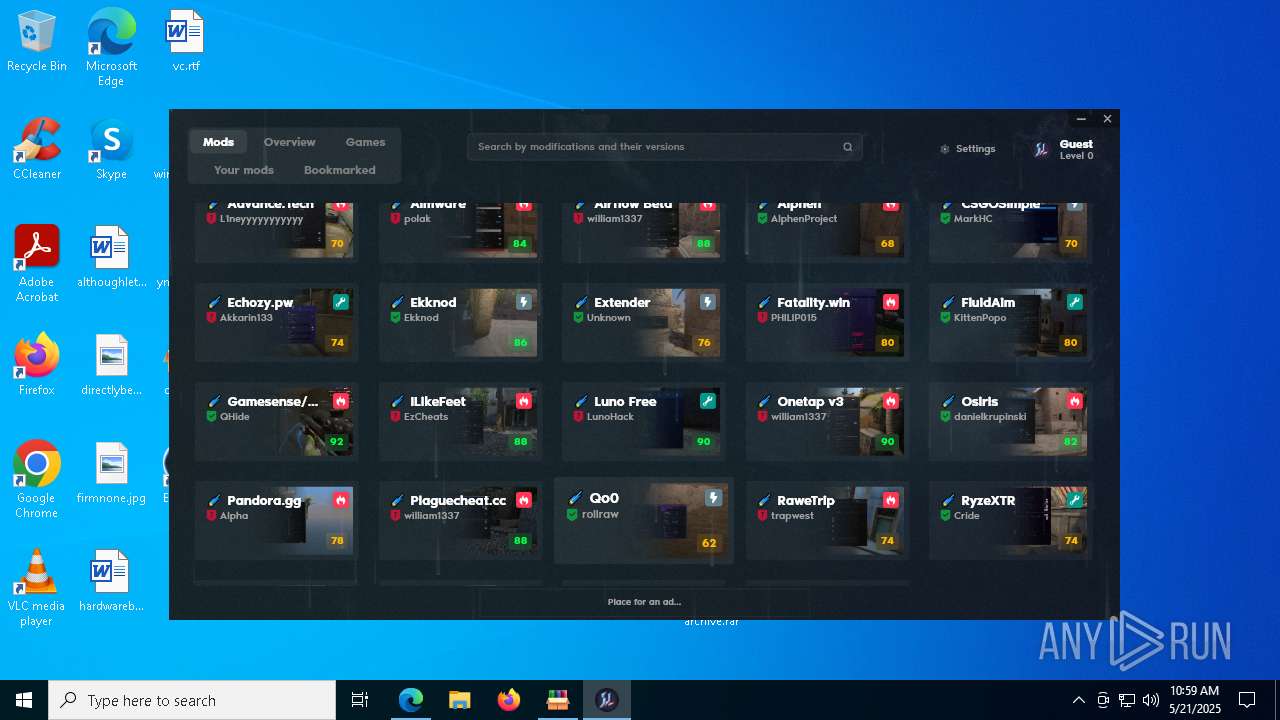Click the green shield next to KittenPopo

tap(946, 318)
